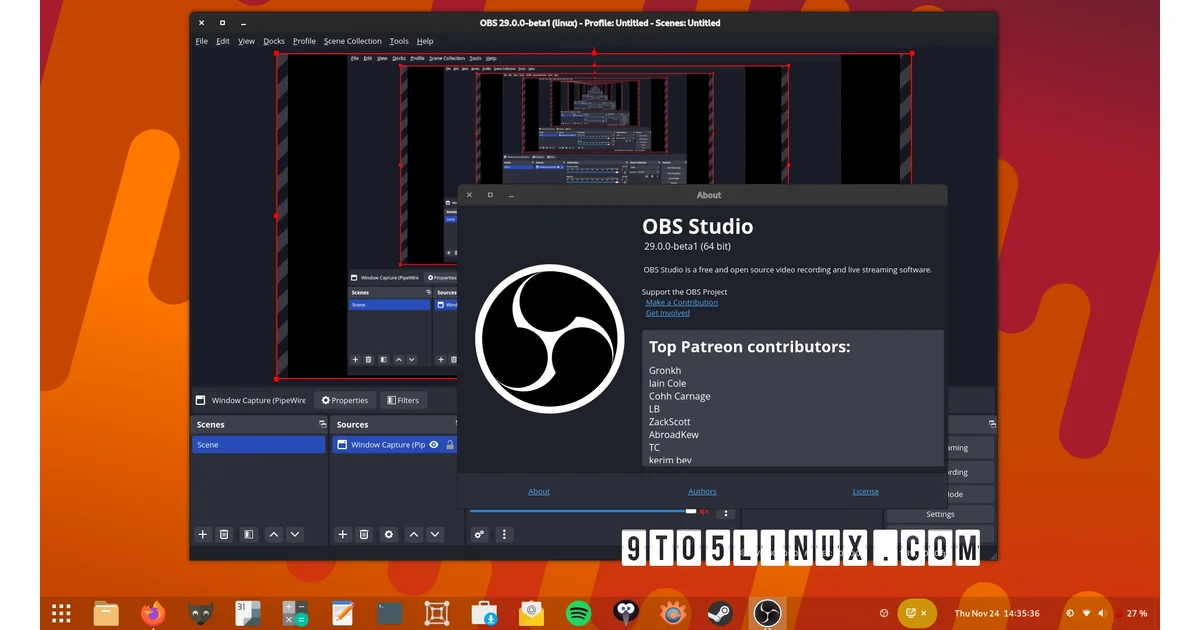
Task: Click the OBS Studio icon in the dock
Action: click(767, 613)
